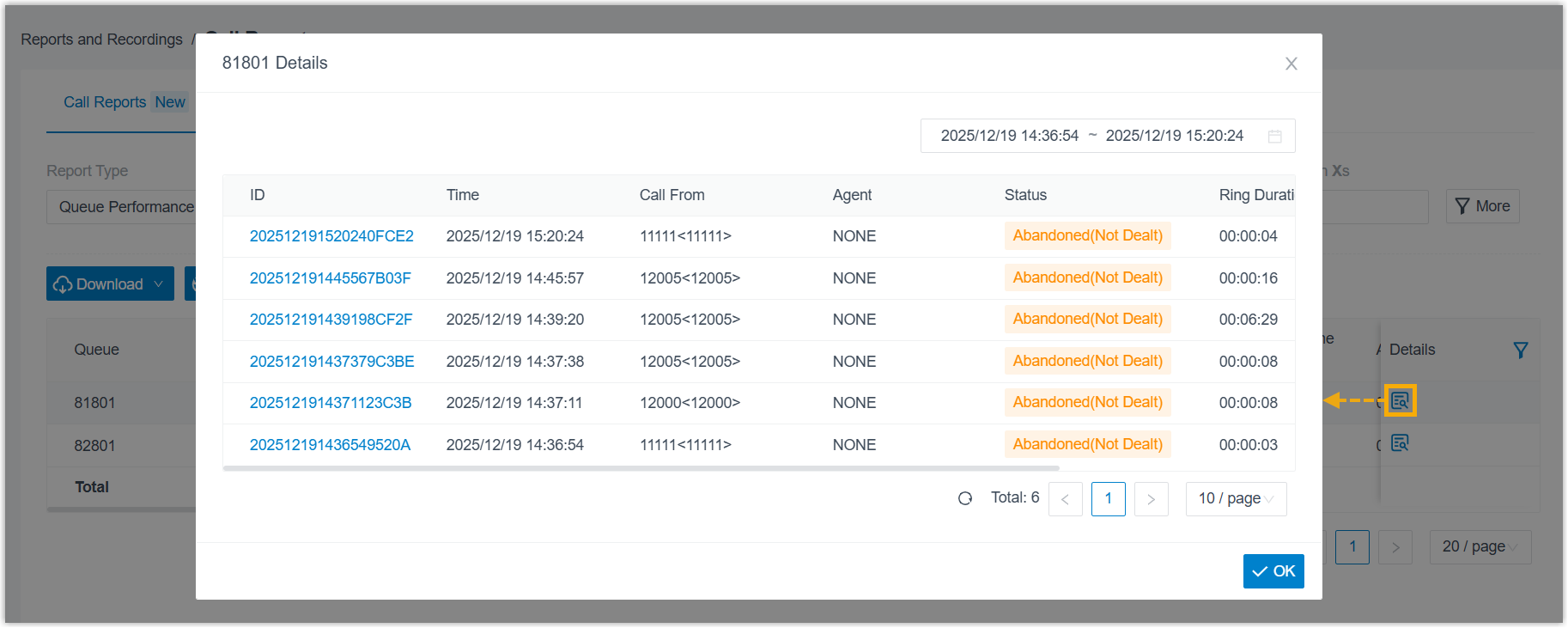Screen dimensions: 1568x628
Task: Click the Ring Duration column header
Action: point(1256,195)
